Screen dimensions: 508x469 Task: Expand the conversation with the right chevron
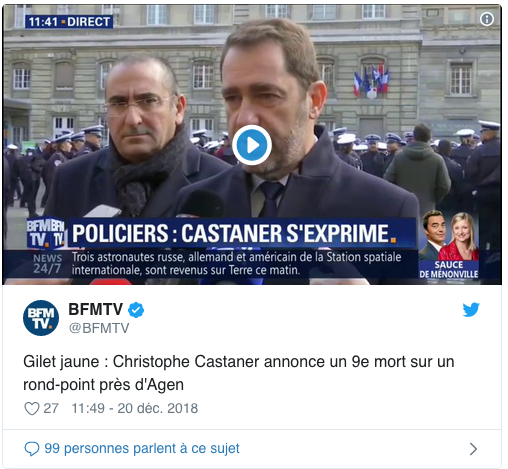473,449
